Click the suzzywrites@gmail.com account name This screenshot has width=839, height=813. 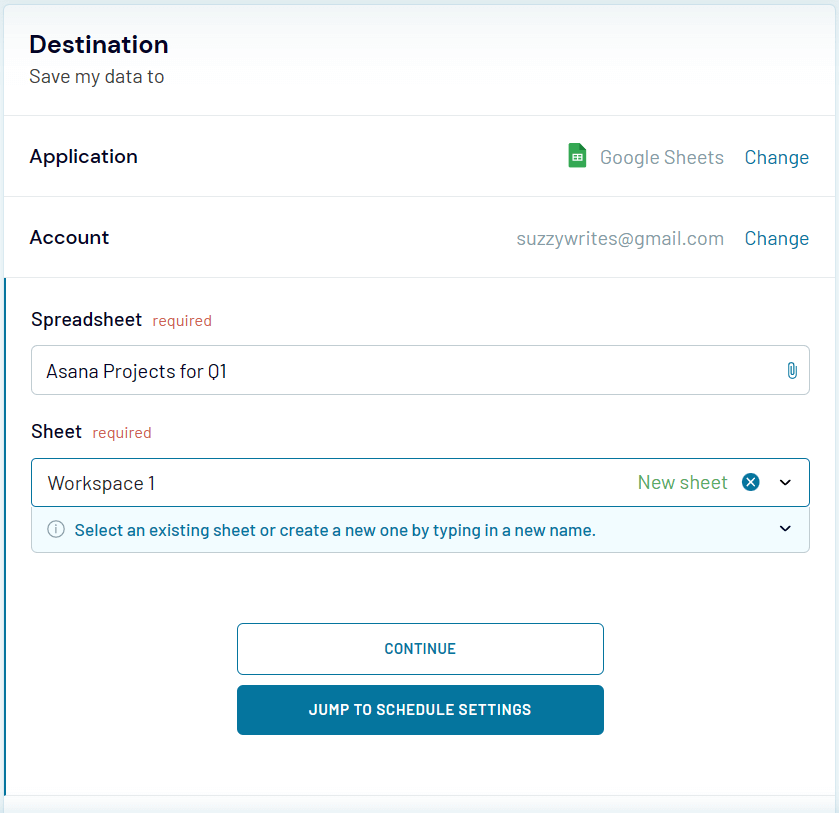(620, 238)
